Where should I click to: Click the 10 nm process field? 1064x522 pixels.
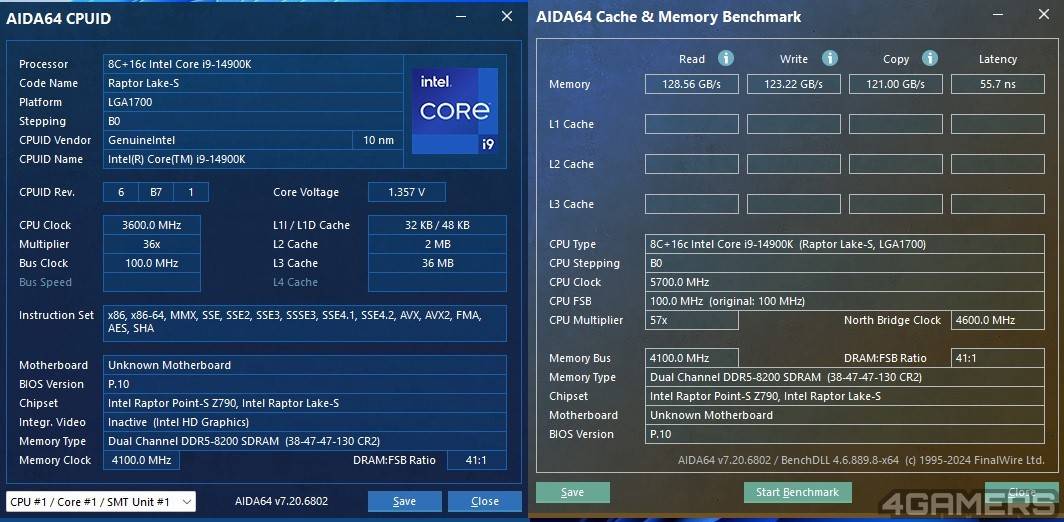[x=378, y=141]
